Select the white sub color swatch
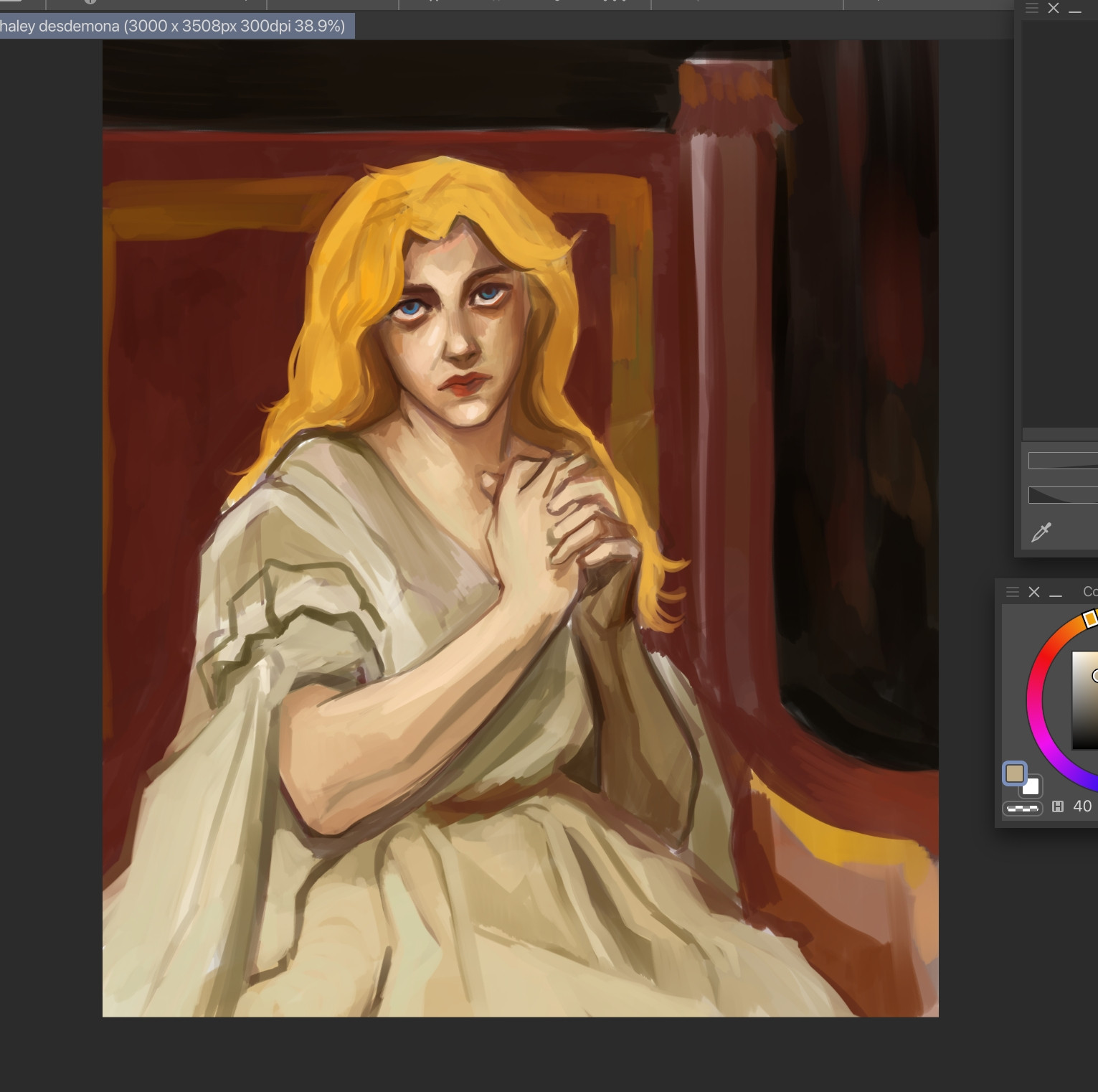 [1032, 787]
